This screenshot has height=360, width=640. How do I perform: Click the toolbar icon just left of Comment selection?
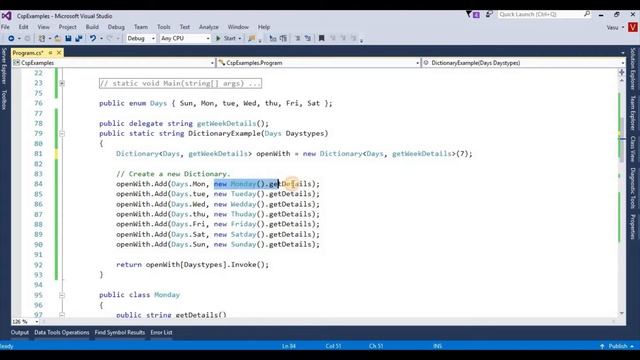[273, 38]
